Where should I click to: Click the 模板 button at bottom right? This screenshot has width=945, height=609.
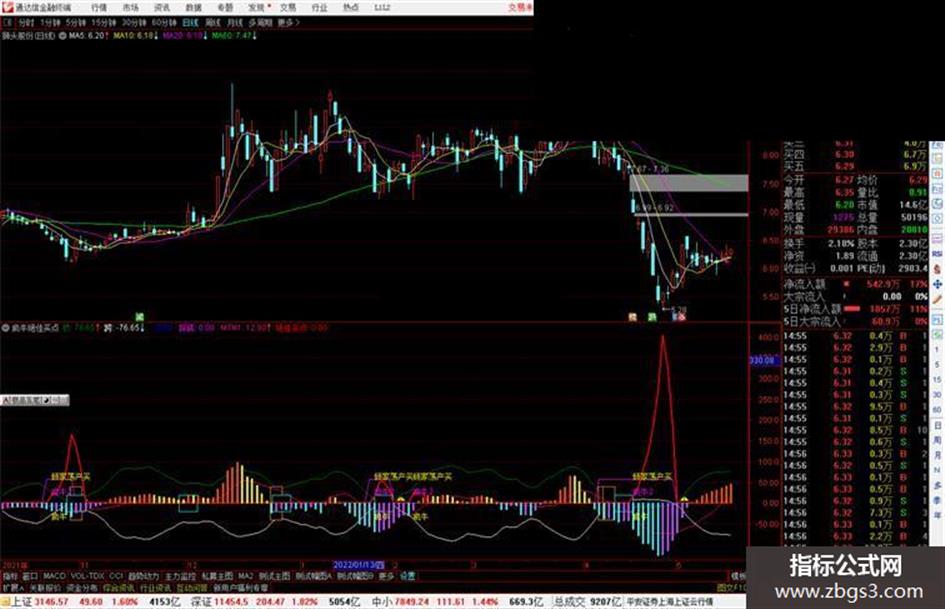coord(738,576)
